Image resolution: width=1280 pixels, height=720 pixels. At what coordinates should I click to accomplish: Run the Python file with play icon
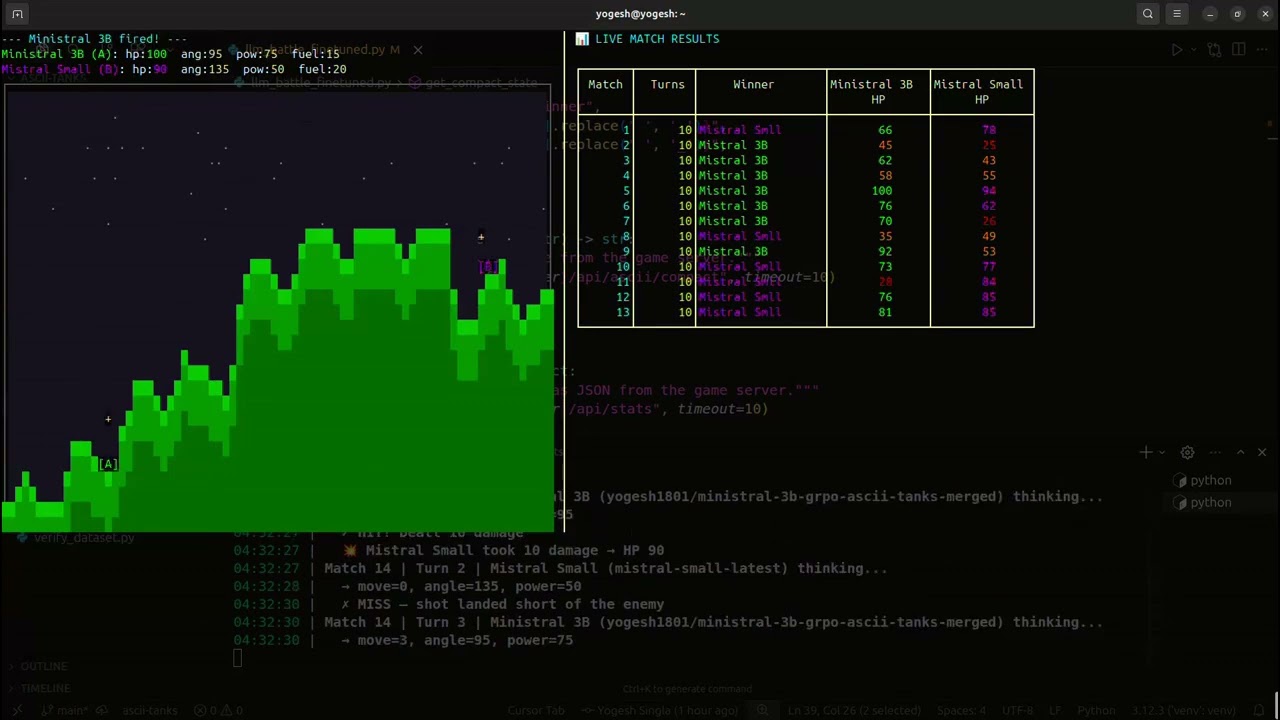click(x=1176, y=49)
